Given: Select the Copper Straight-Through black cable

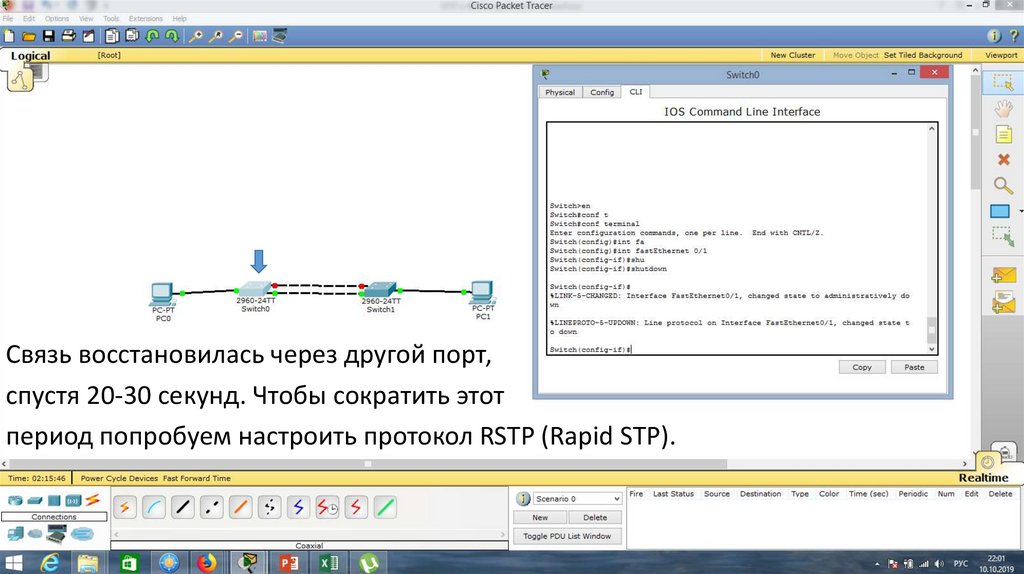Looking at the screenshot, I should (182, 507).
